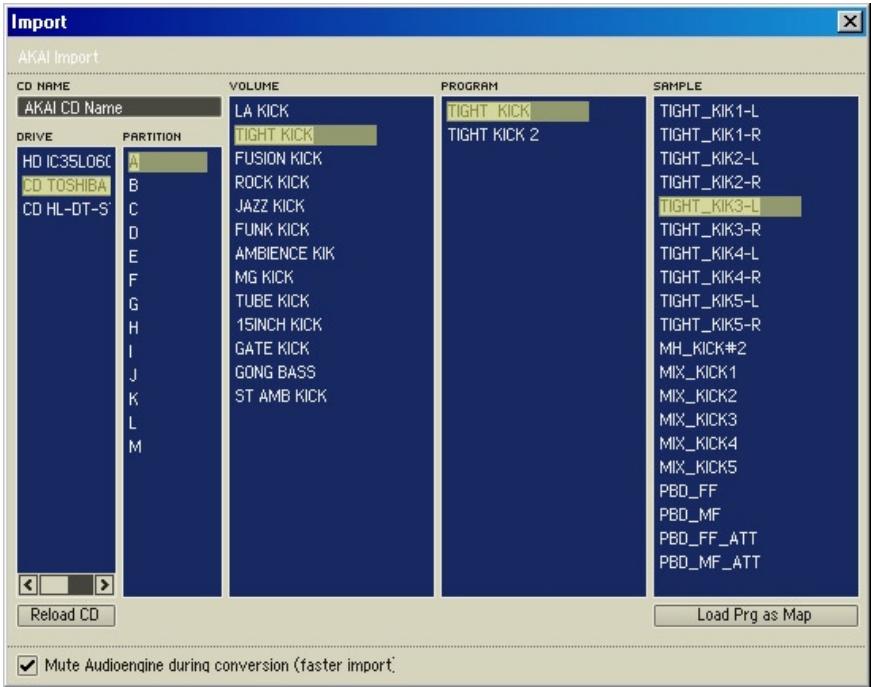This screenshot has width=871, height=687.
Task: Select the LA KICK volume
Action: coord(261,112)
